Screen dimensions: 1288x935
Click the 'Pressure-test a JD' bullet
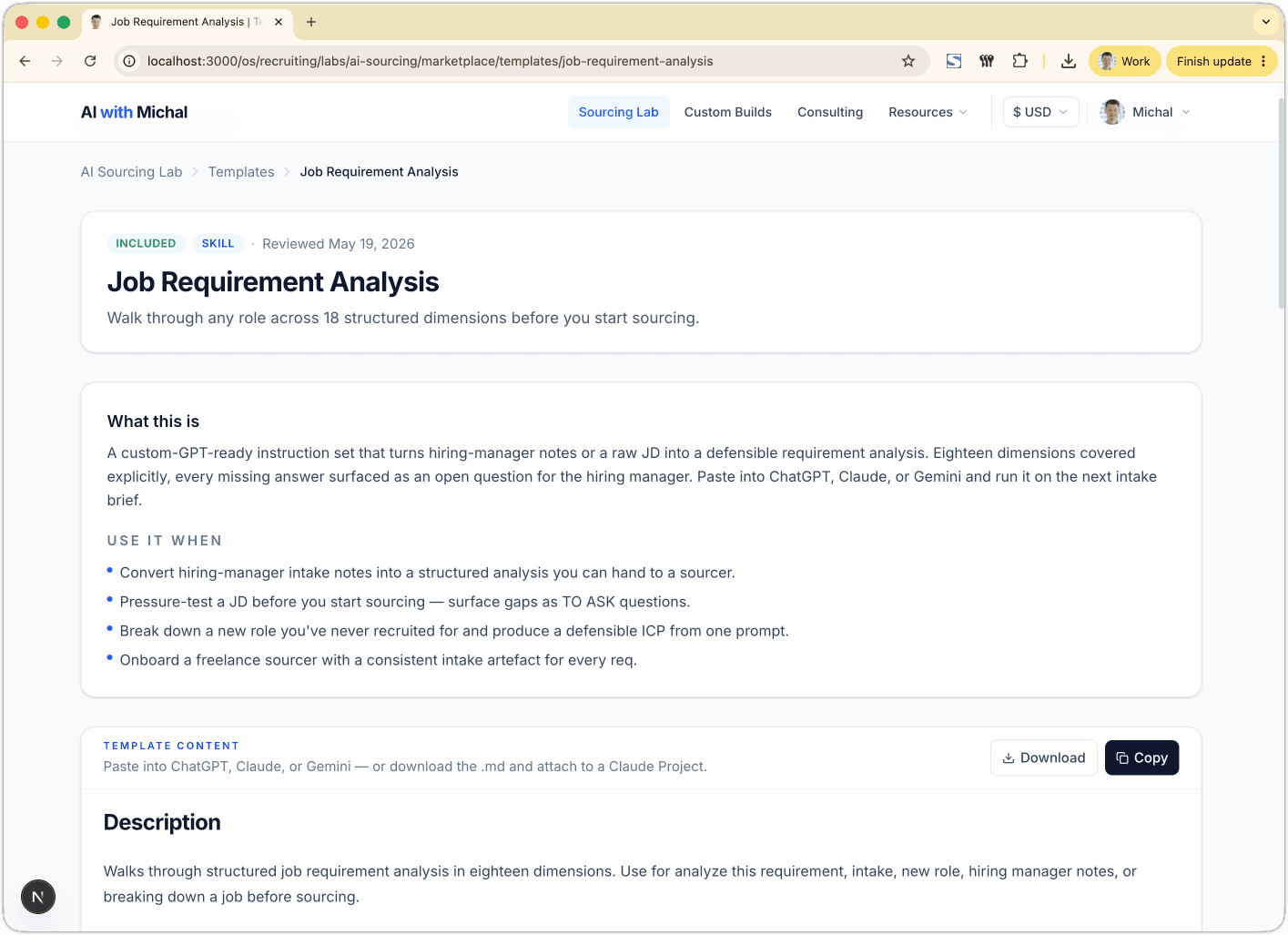tap(405, 602)
